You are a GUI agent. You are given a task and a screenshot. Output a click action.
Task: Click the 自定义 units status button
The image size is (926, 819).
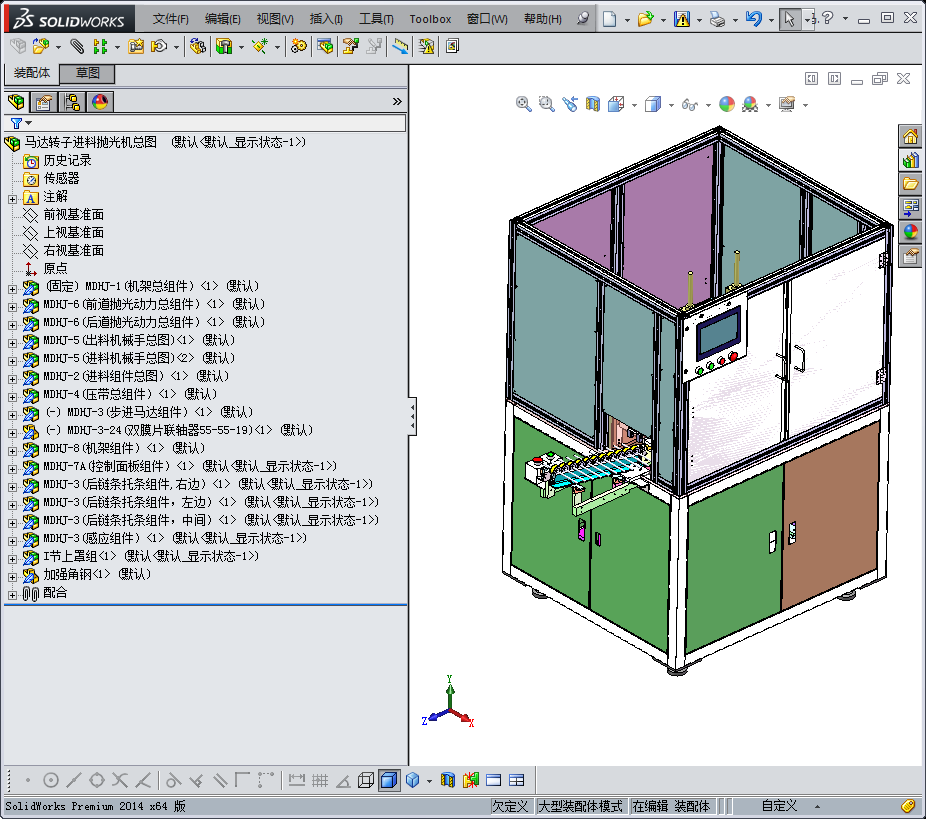[x=779, y=806]
